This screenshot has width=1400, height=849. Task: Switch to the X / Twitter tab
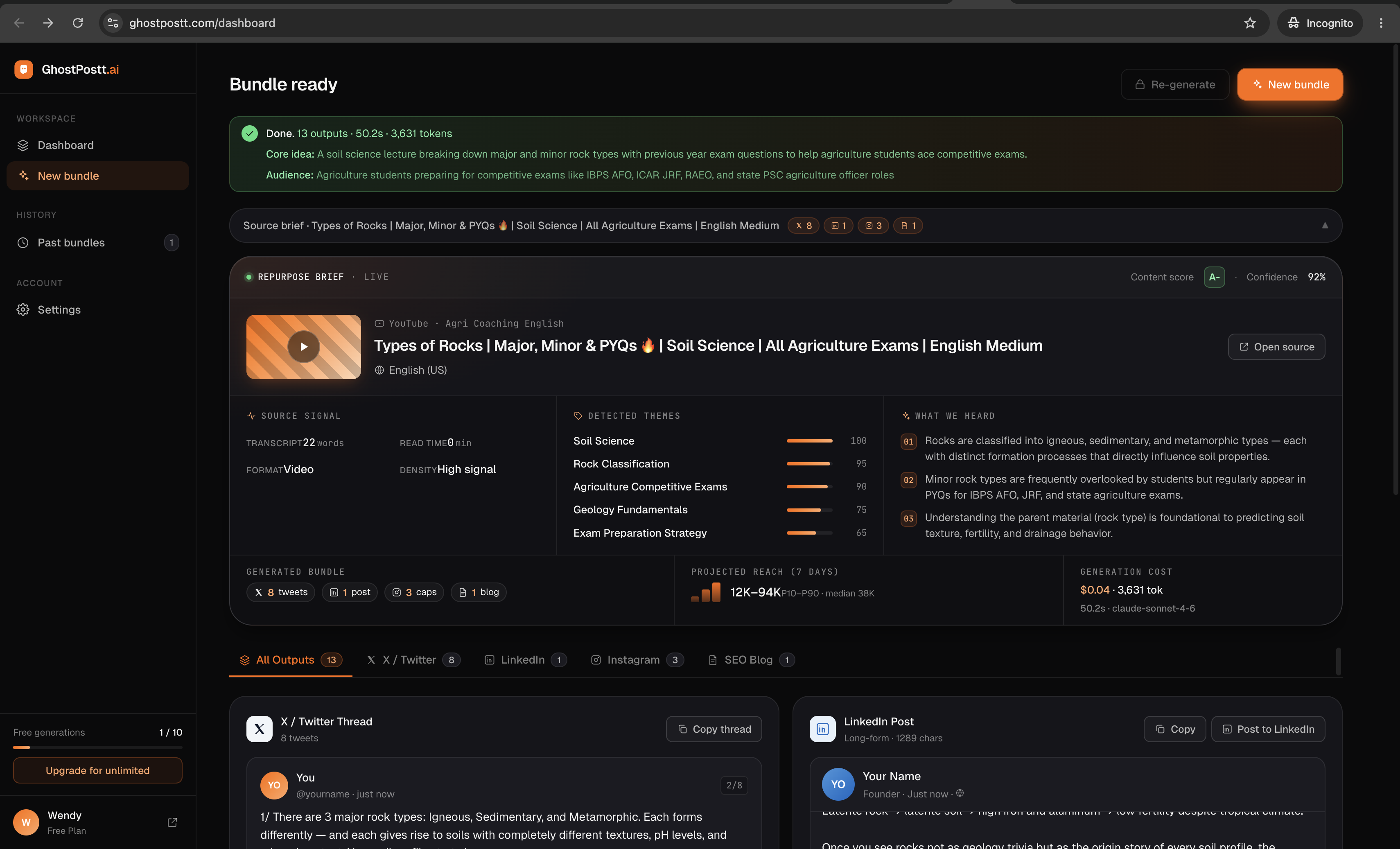pos(413,660)
